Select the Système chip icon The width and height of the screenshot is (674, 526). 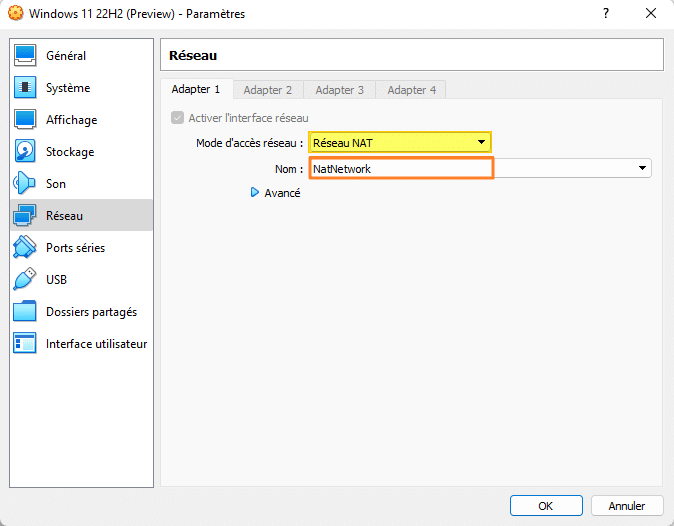[25, 88]
